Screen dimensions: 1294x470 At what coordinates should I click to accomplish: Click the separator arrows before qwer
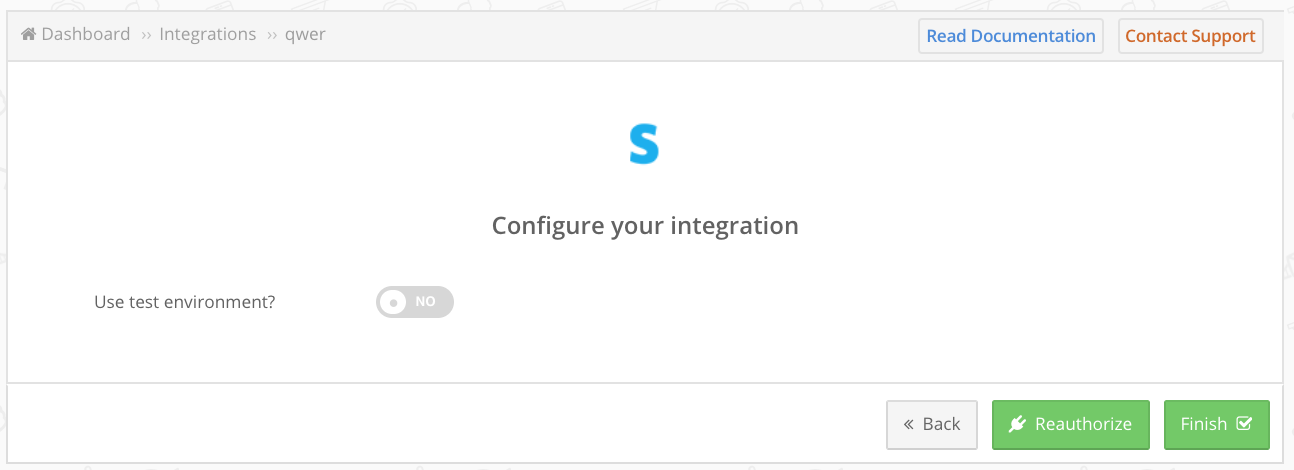[271, 35]
